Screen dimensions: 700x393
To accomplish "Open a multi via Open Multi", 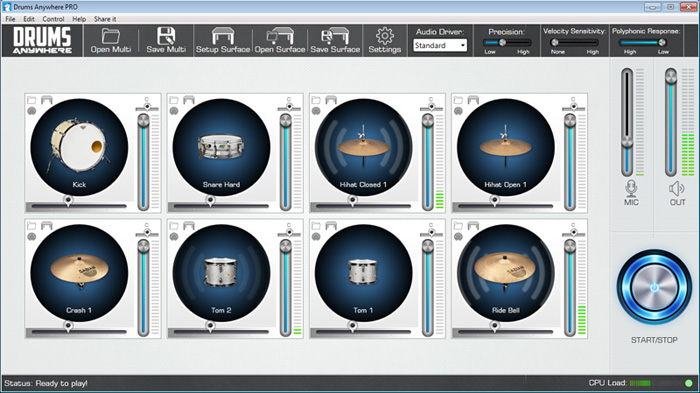I will pyautogui.click(x=111, y=41).
